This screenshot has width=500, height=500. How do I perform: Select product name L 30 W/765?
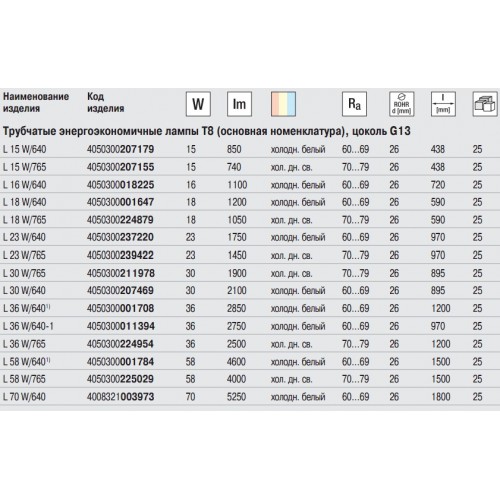pos(24,273)
